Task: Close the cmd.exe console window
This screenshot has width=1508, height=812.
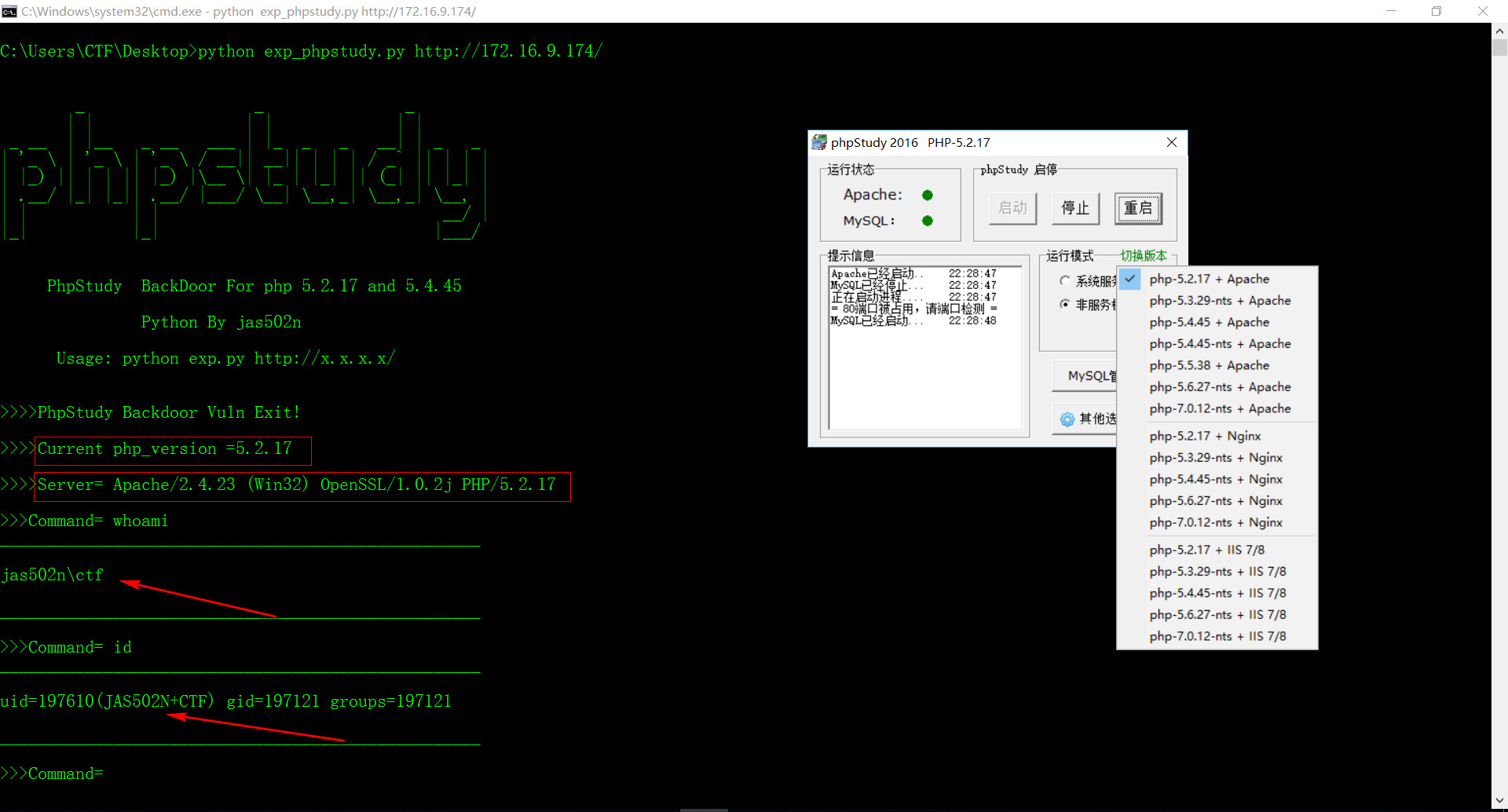Action: [1483, 11]
